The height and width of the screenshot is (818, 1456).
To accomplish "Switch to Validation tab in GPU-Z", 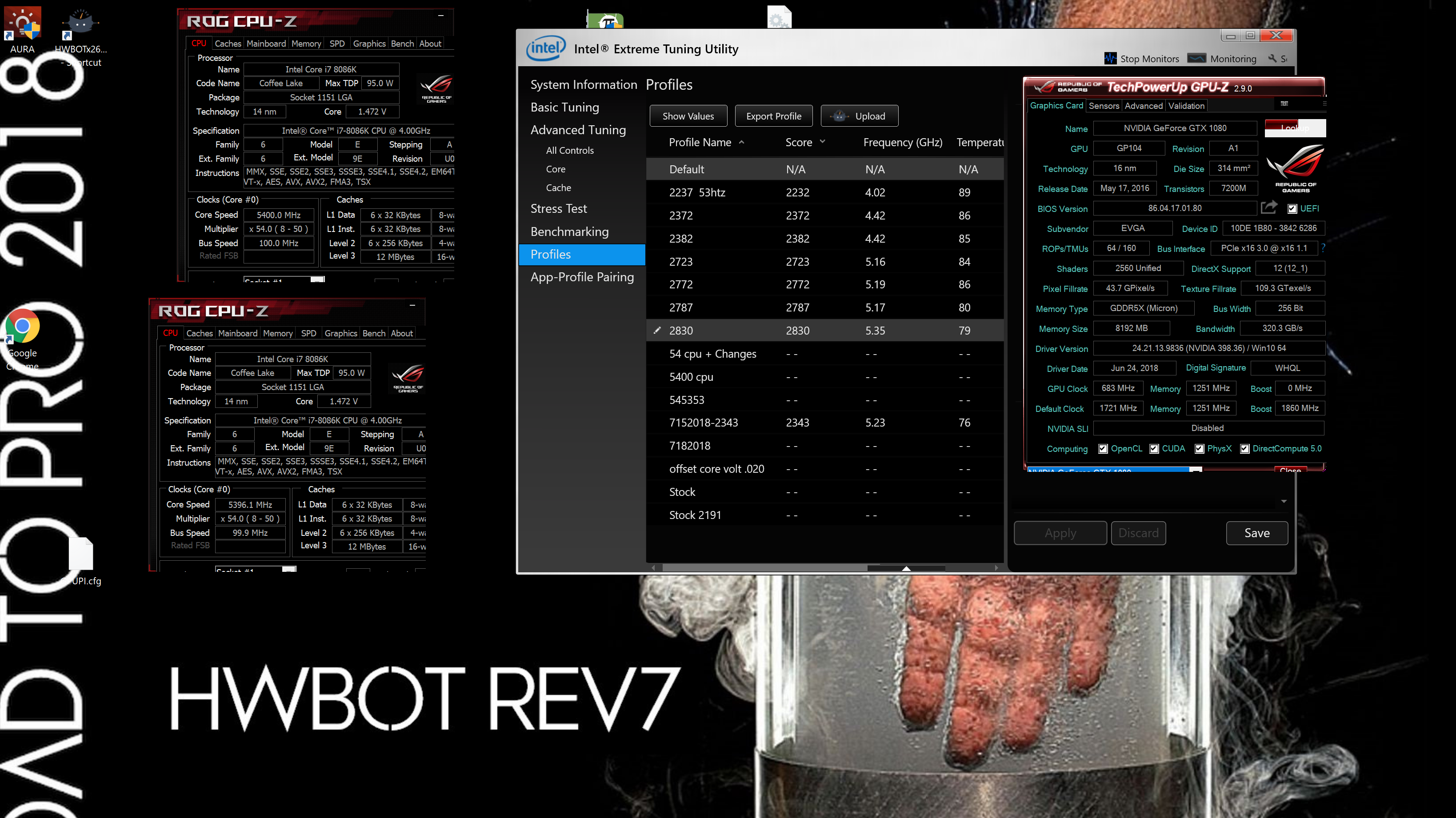I will [x=1186, y=106].
